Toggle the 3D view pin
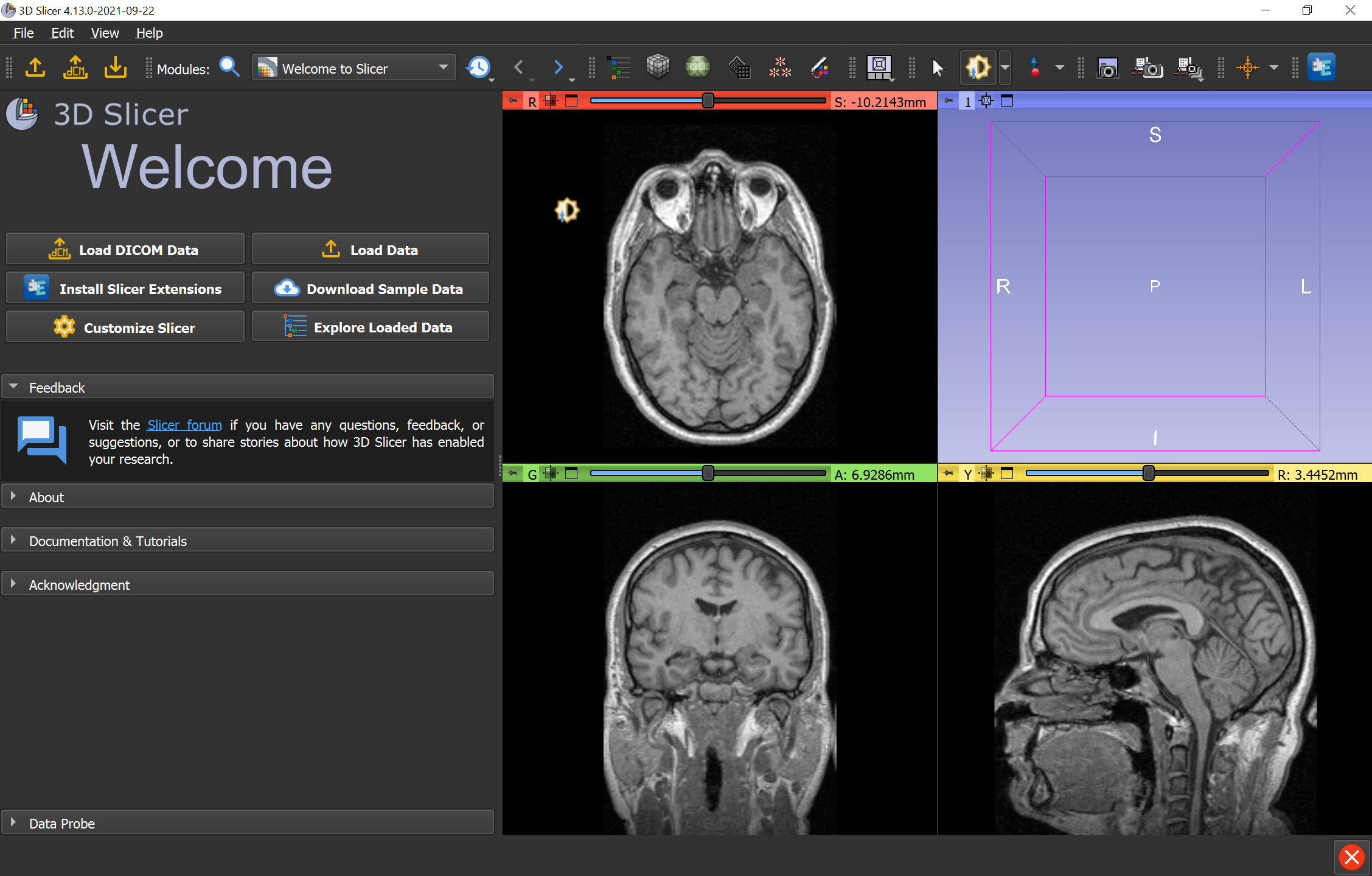The width and height of the screenshot is (1372, 876). pos(949,101)
